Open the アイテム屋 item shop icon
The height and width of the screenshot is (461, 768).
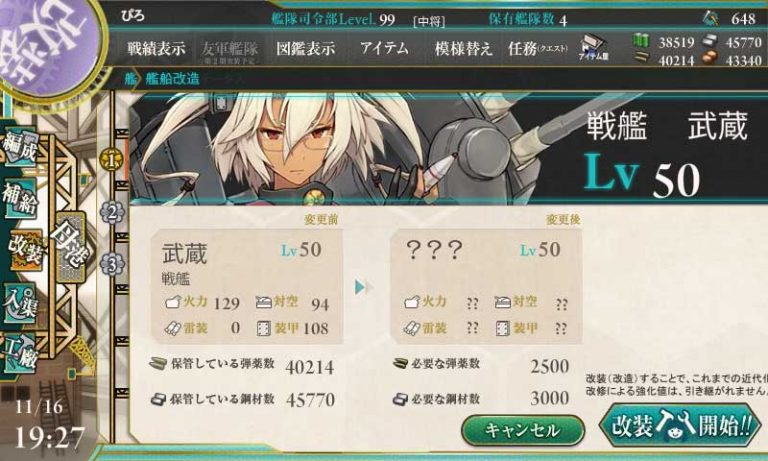(594, 48)
